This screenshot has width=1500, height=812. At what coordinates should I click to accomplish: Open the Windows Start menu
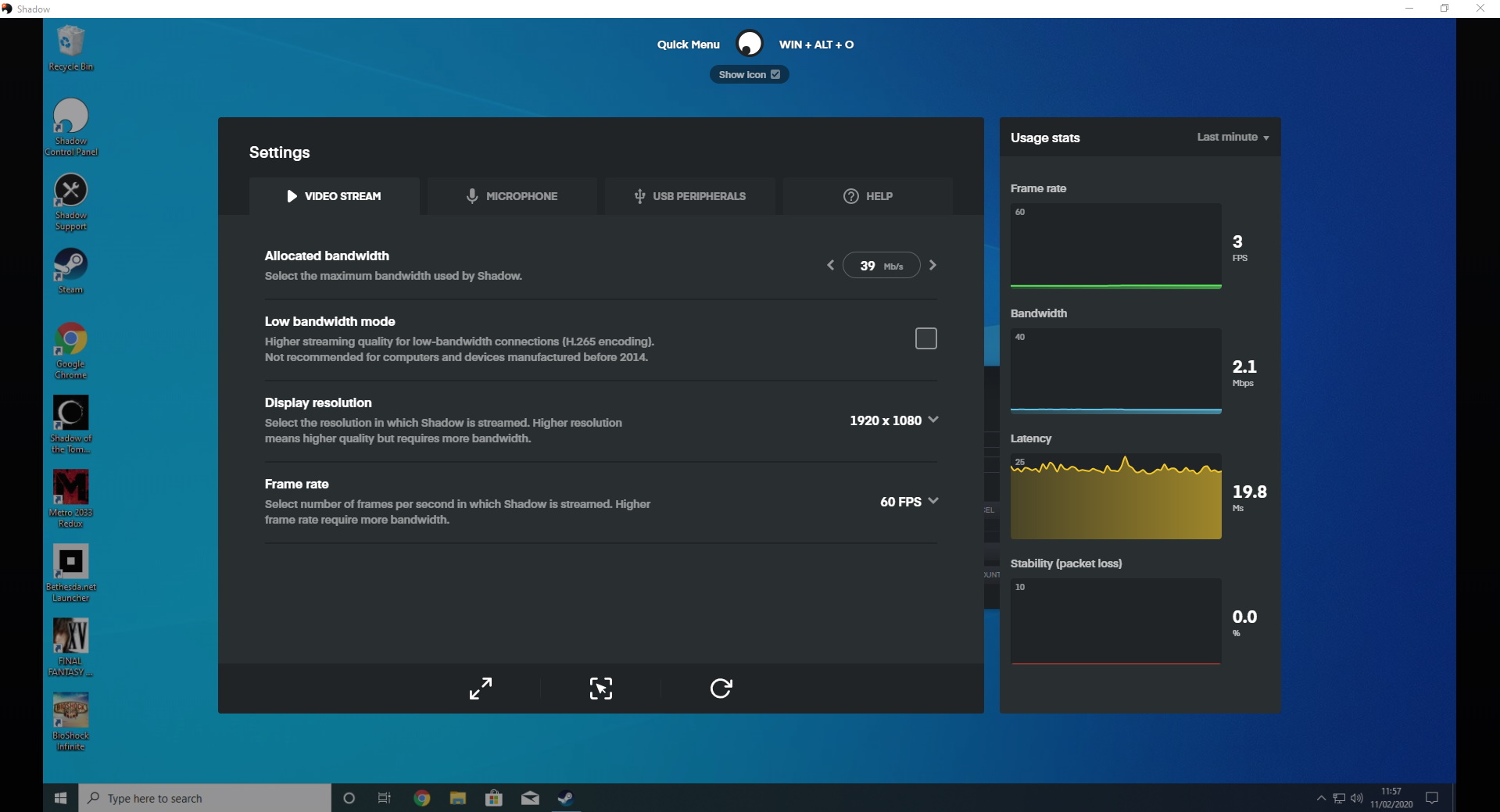[61, 798]
